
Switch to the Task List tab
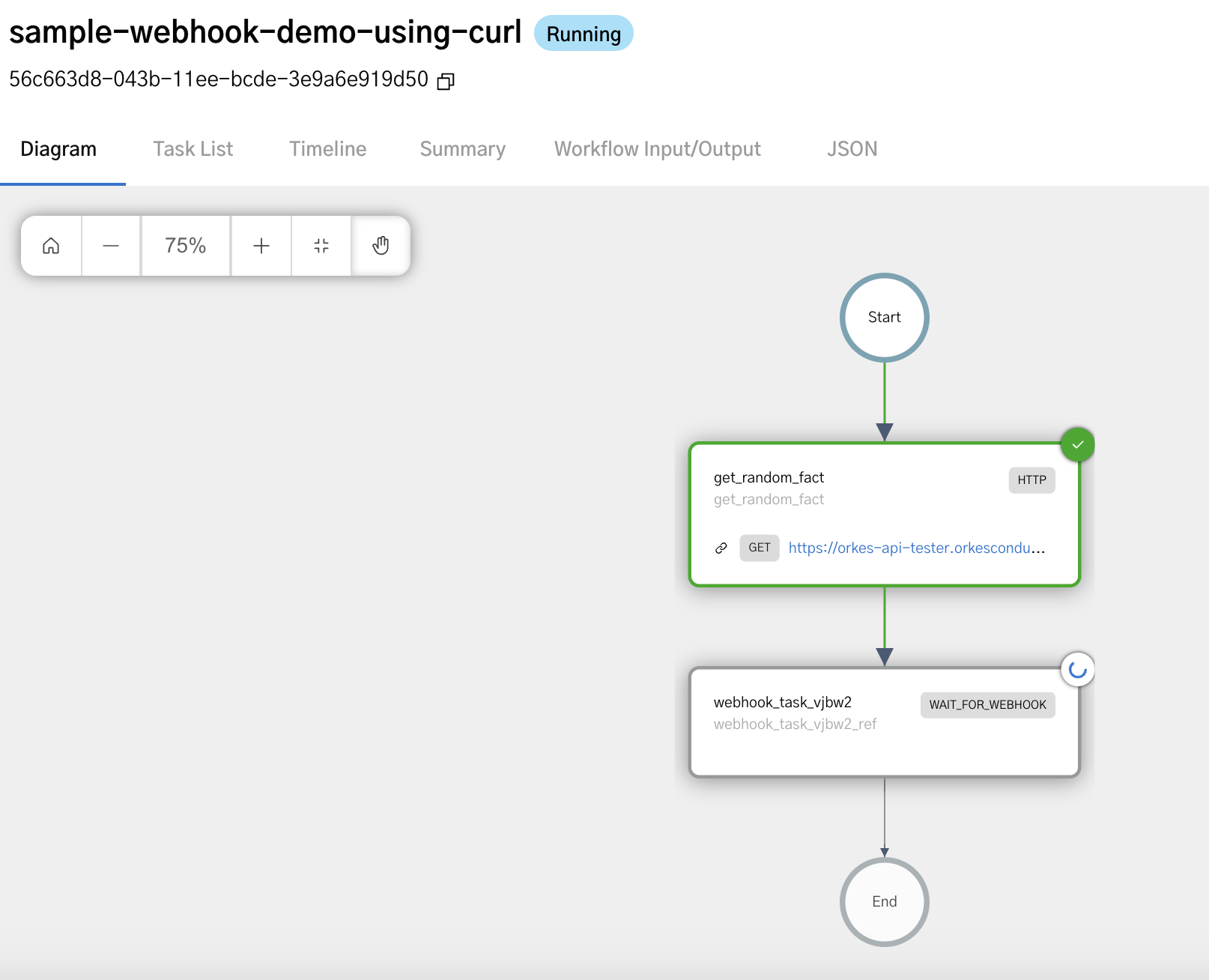[193, 149]
